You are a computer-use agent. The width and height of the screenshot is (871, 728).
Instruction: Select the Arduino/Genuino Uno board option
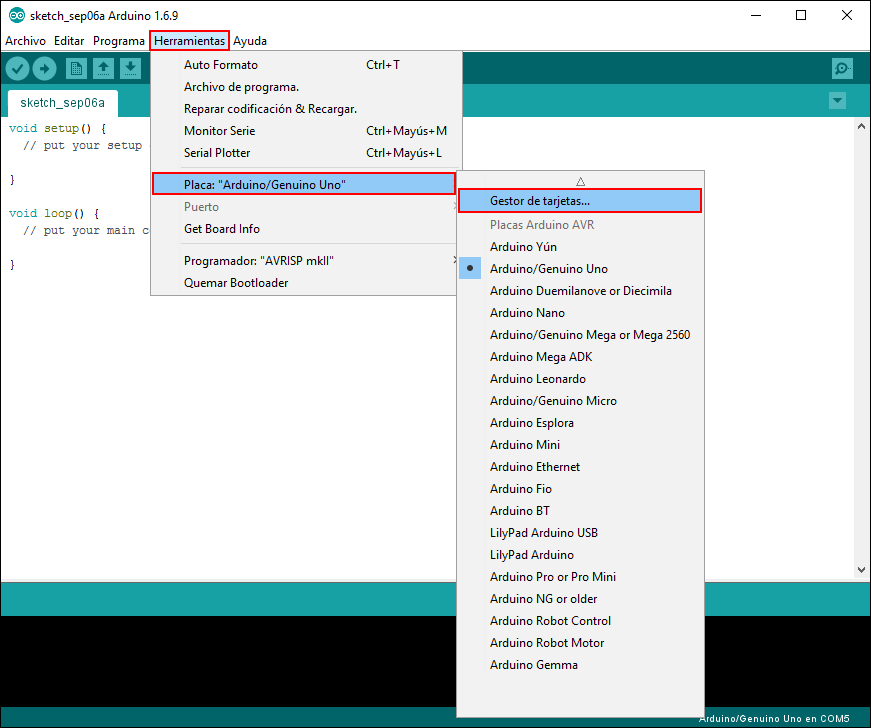581,269
